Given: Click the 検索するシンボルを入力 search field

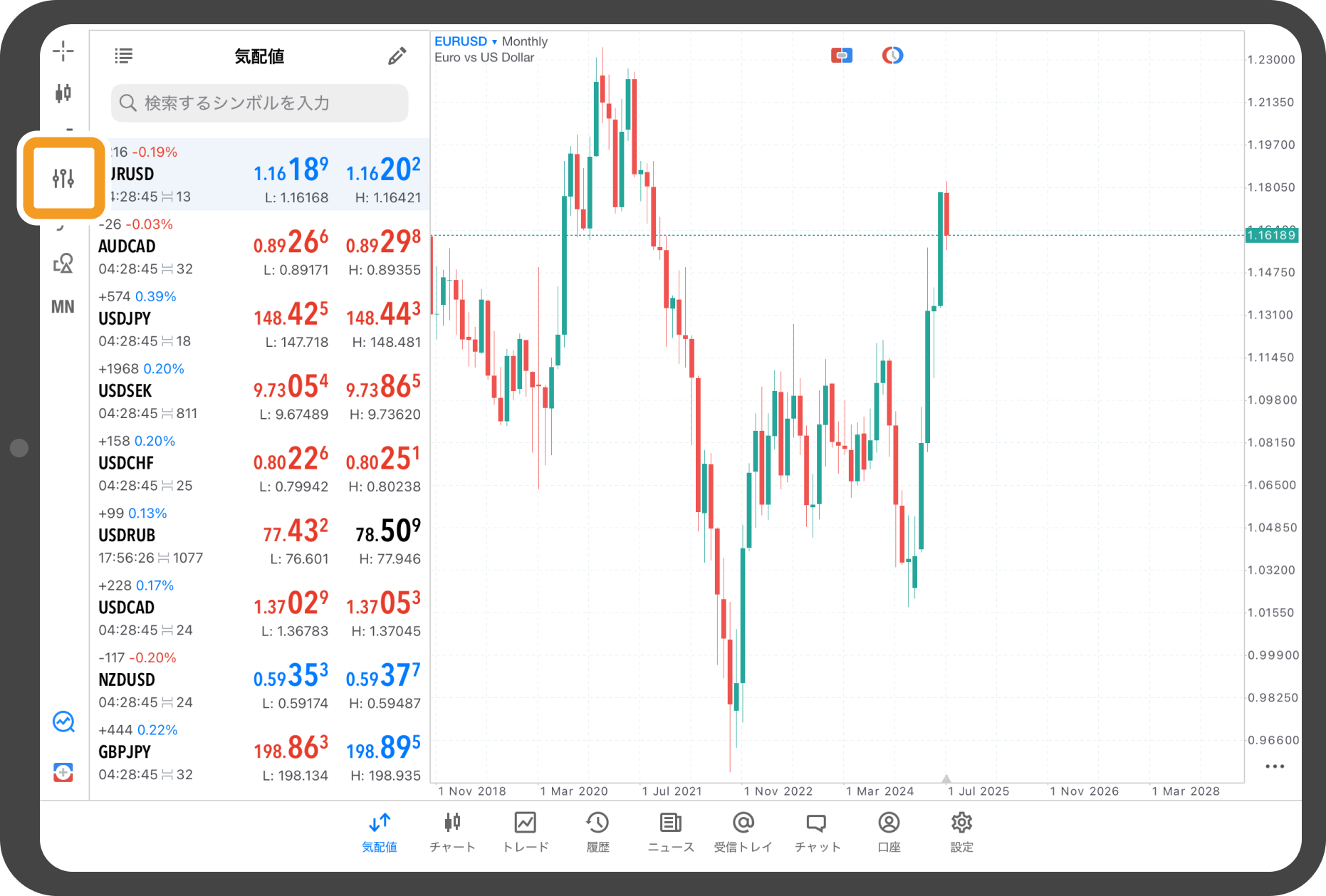Looking at the screenshot, I should click(260, 103).
